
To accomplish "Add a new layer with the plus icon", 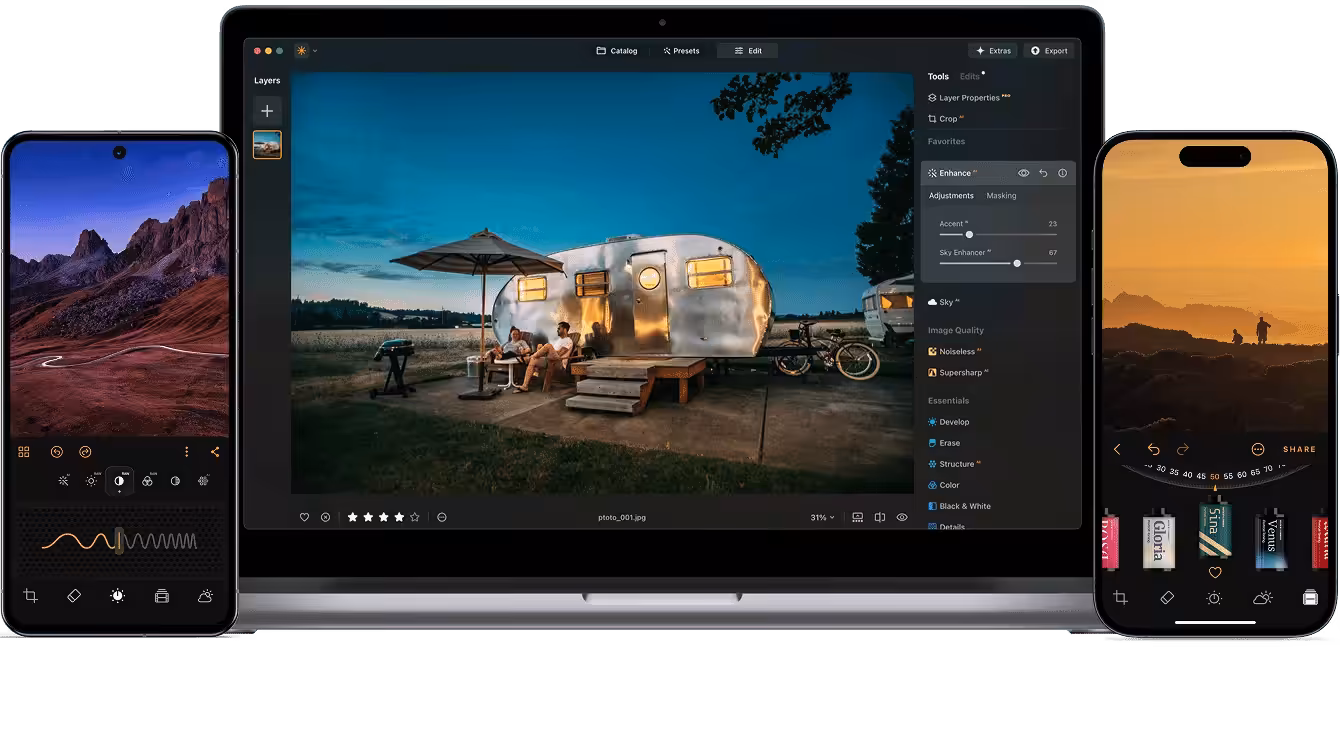I will (267, 111).
